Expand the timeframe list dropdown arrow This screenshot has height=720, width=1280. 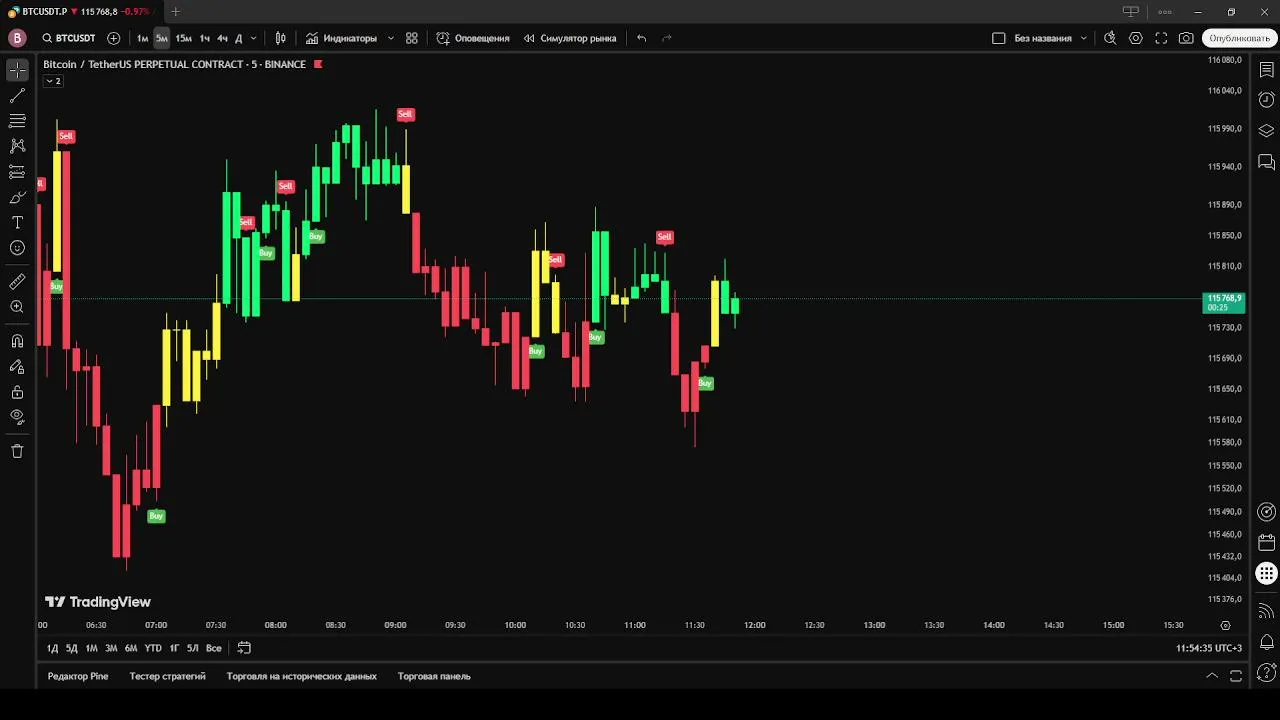[253, 38]
